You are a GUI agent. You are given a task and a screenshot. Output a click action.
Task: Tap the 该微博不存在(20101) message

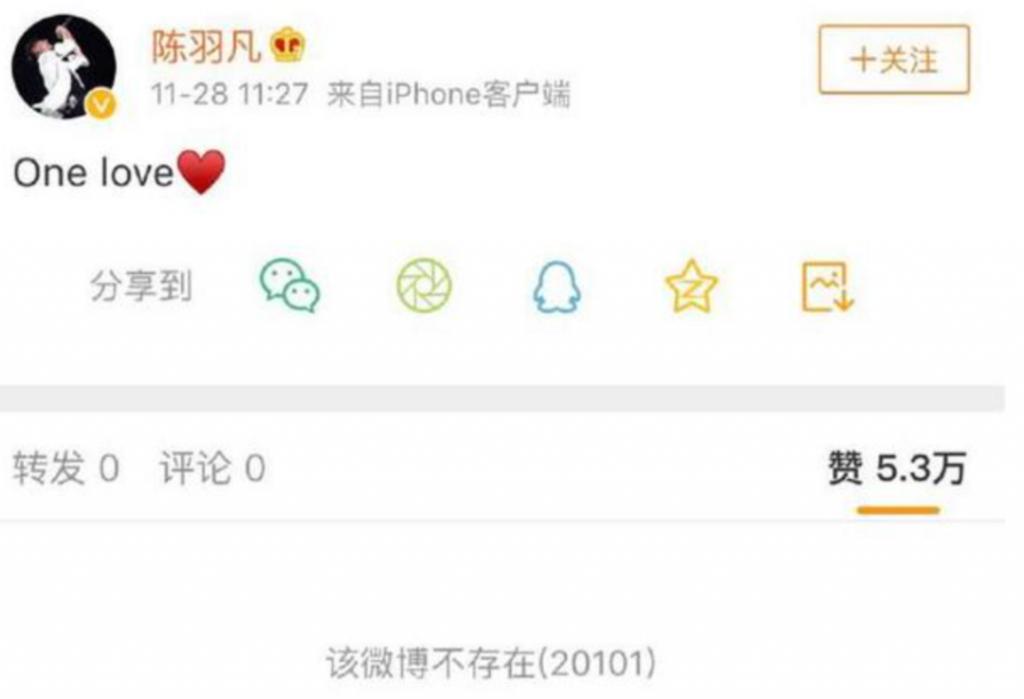coord(491,663)
